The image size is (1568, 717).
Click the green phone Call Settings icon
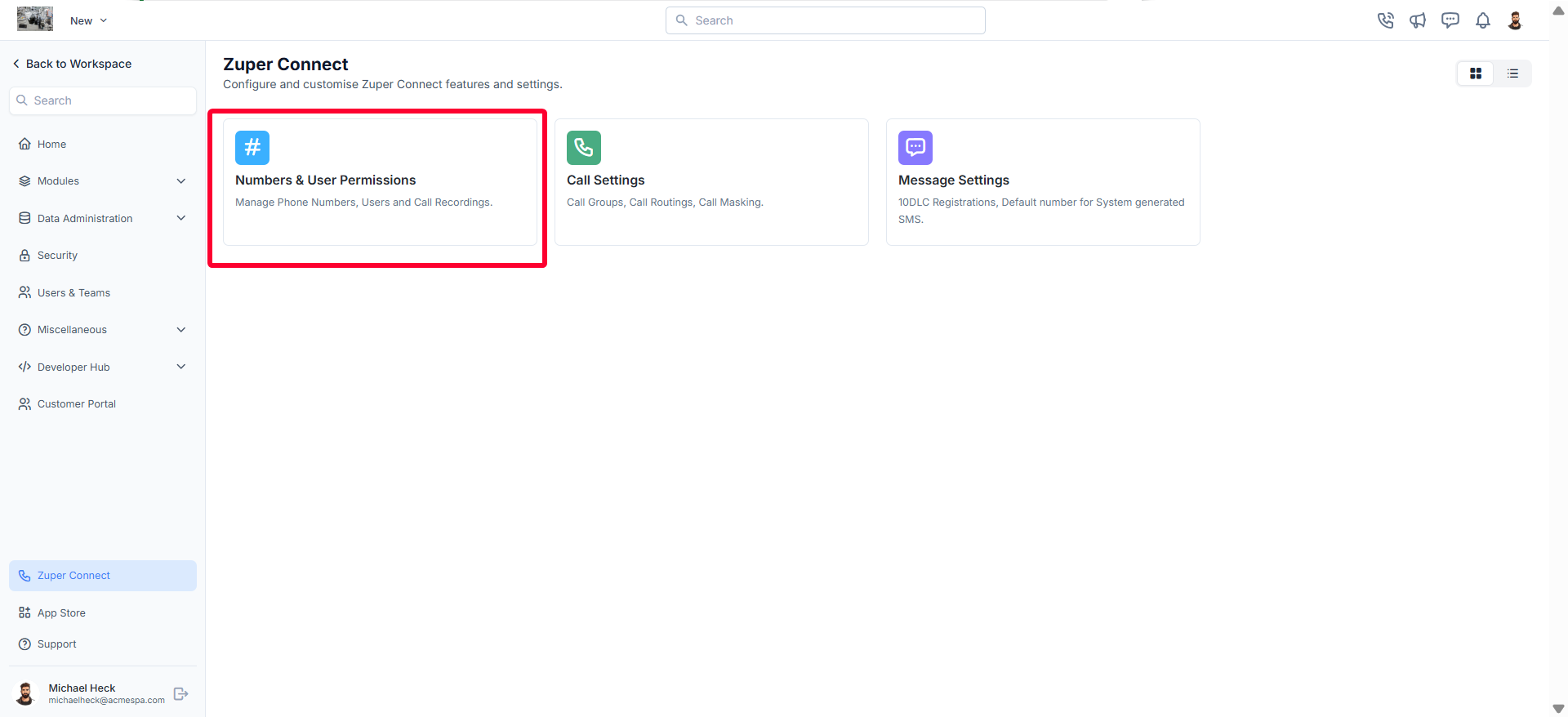click(584, 148)
